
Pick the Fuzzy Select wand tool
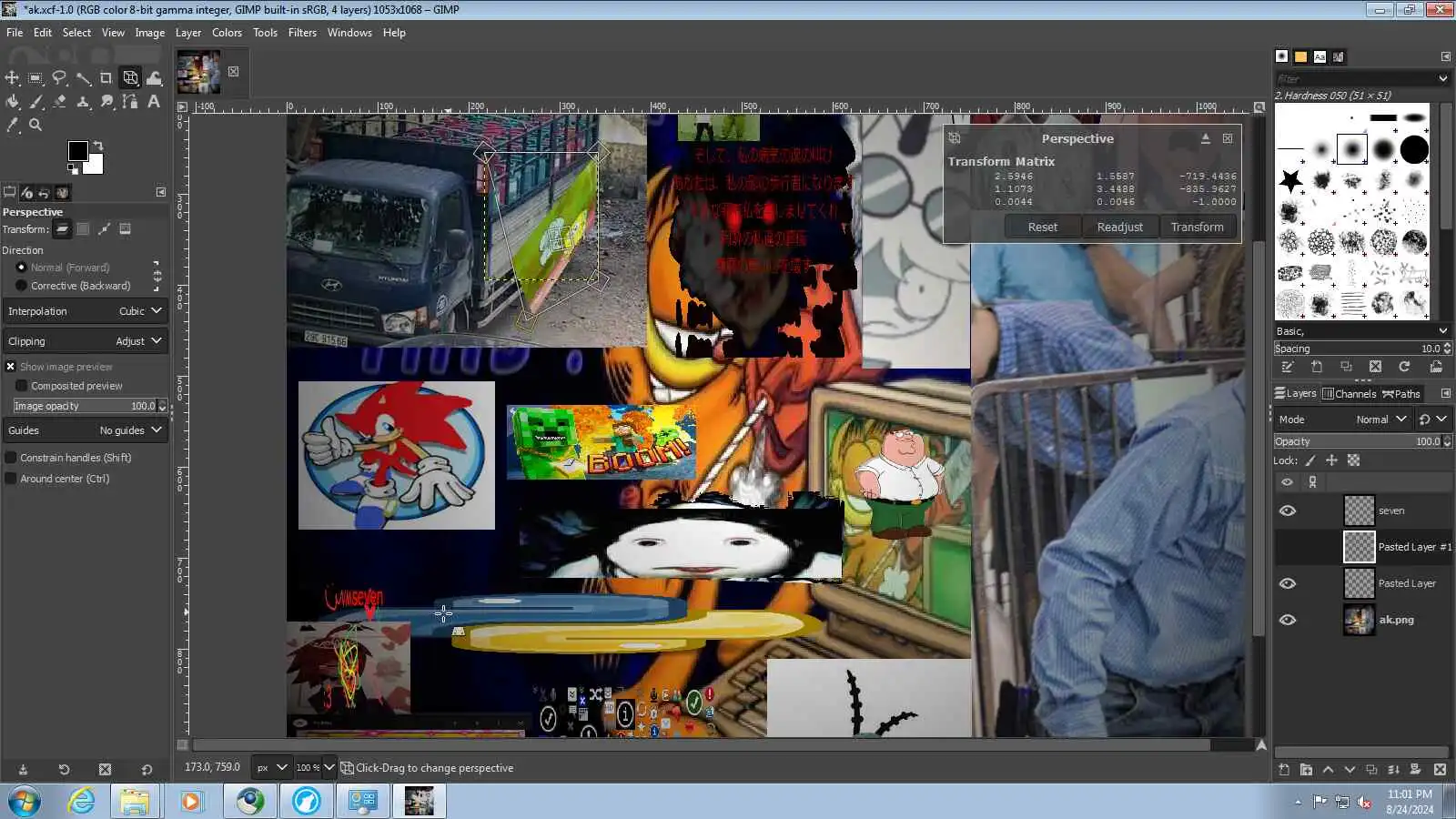(83, 78)
